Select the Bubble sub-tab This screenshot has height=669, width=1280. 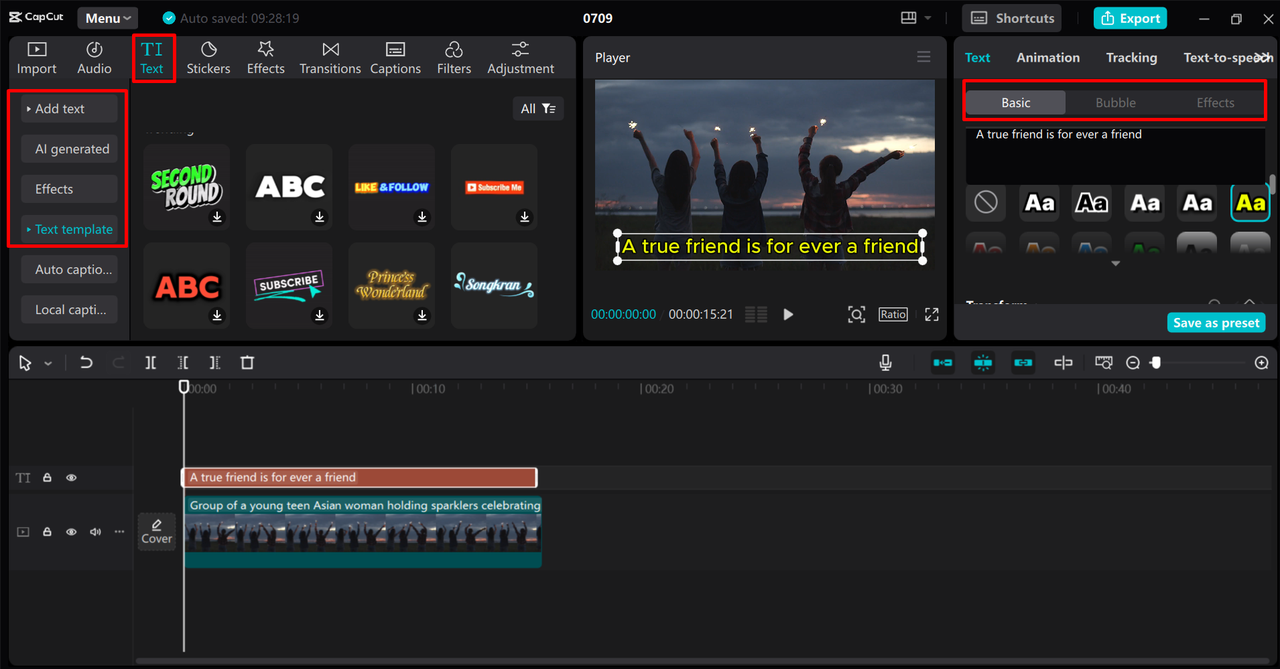[x=1115, y=102]
